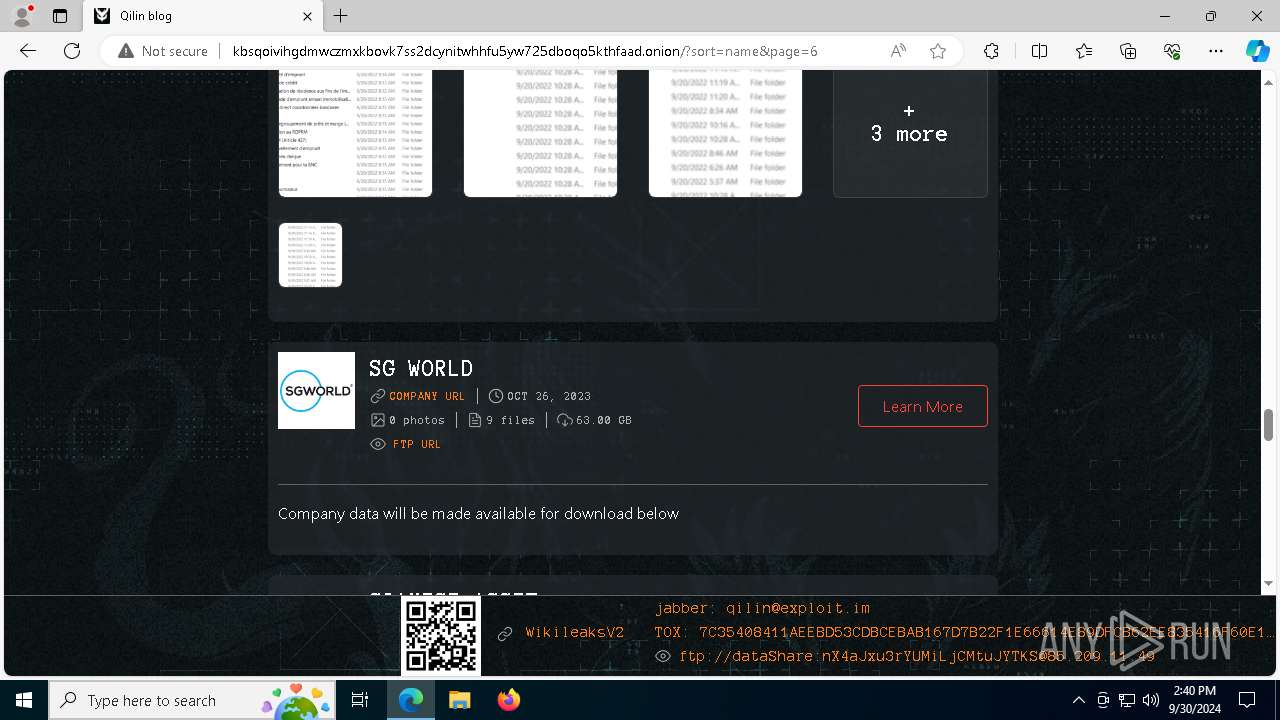Open the notifications center

(x=1247, y=700)
